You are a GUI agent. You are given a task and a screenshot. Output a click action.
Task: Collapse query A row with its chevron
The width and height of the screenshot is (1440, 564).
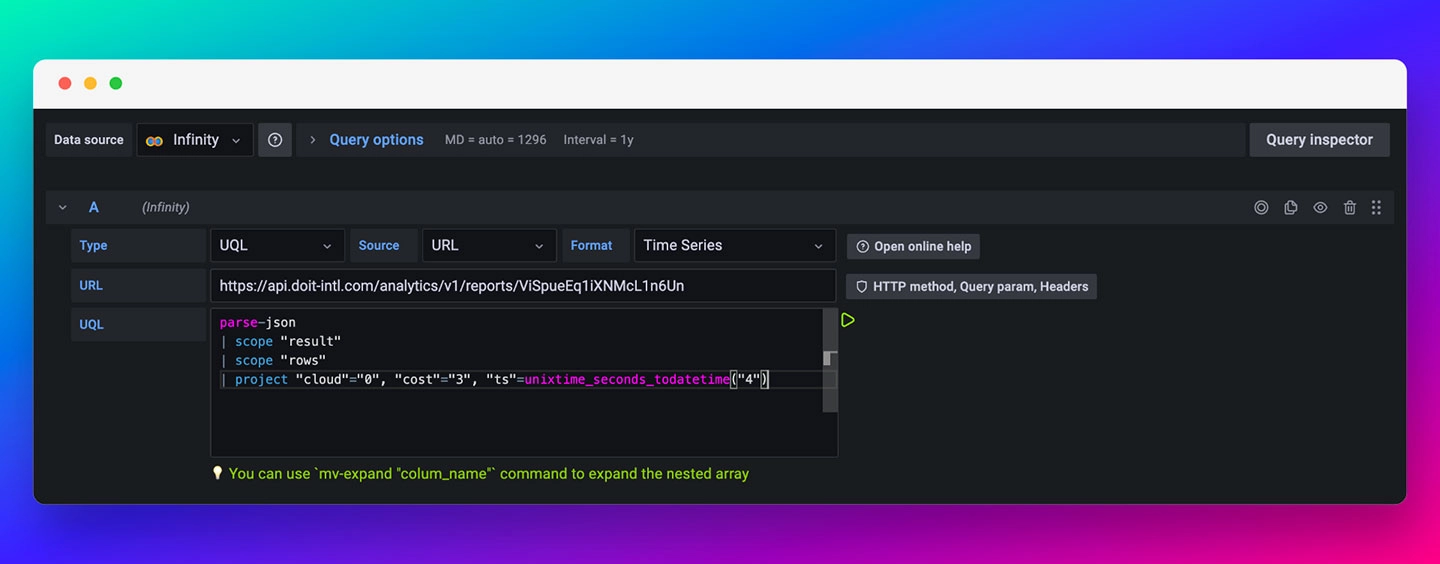[63, 207]
